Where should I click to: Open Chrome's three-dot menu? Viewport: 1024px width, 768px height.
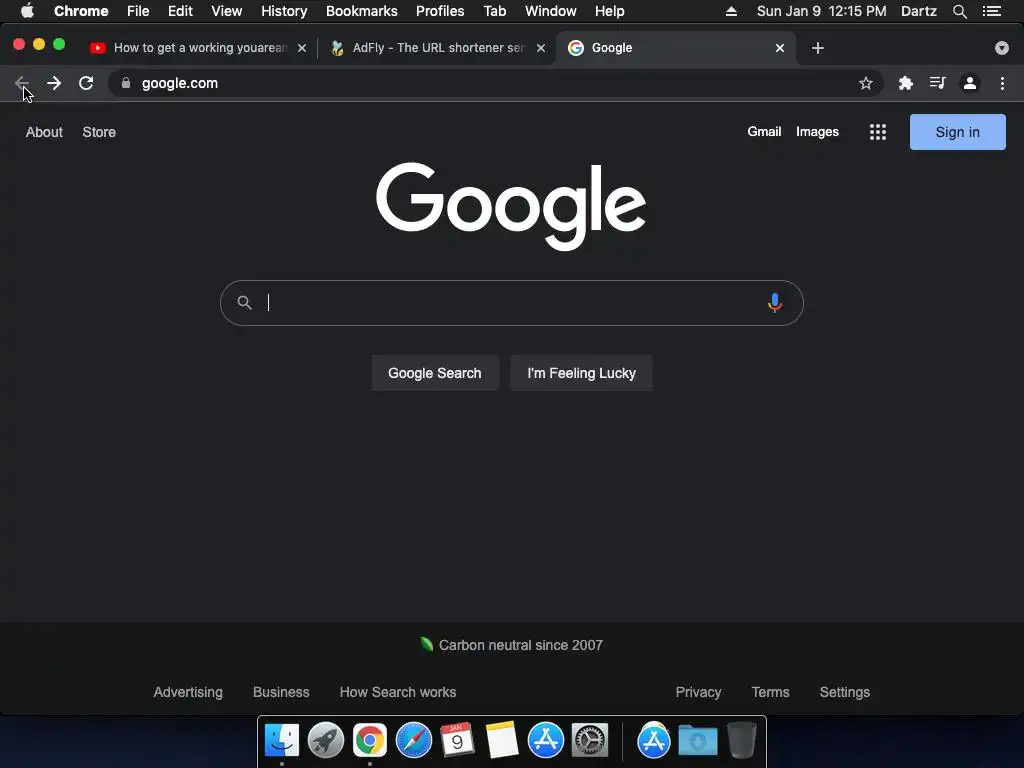(1002, 83)
